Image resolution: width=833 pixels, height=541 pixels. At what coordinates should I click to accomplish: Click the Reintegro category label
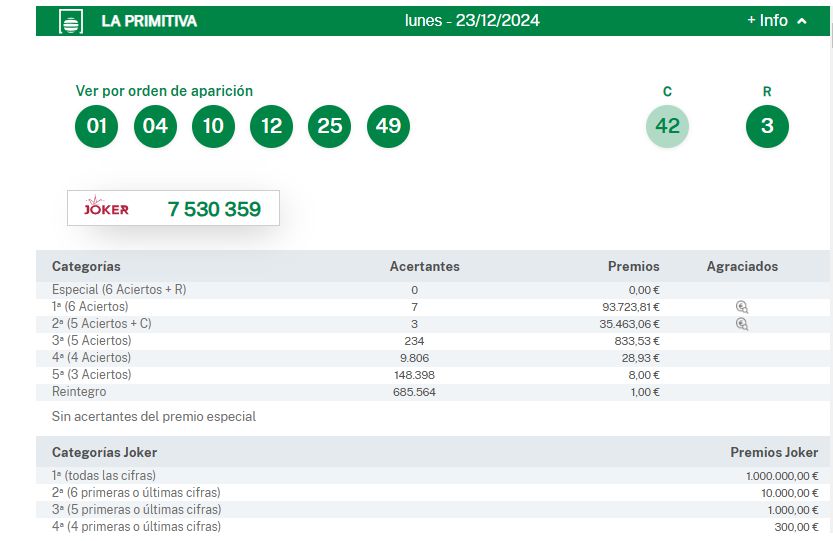[79, 392]
